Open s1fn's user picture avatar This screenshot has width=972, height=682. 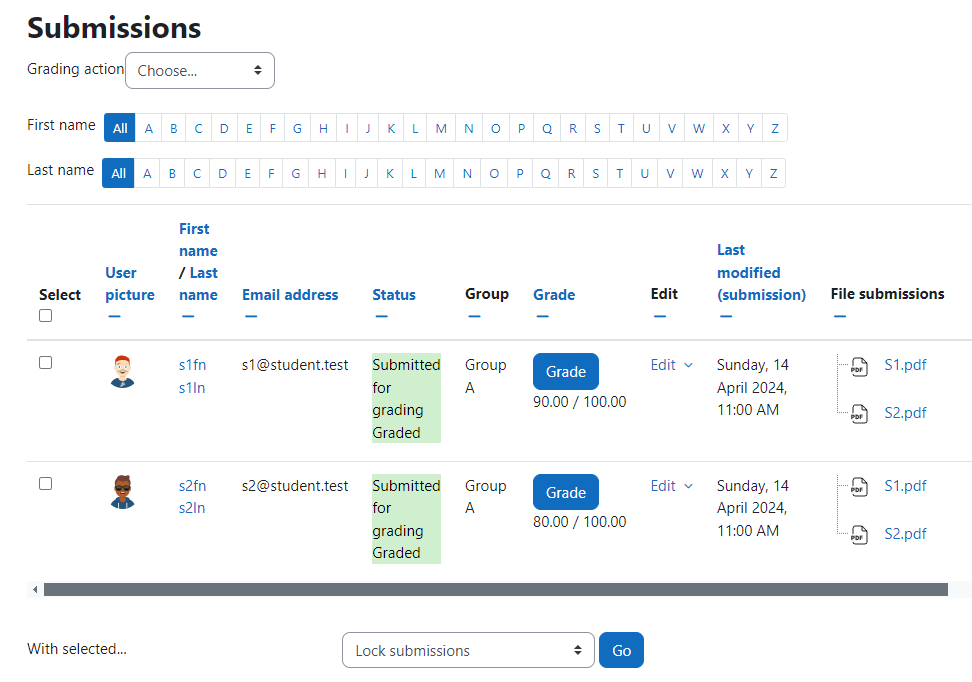pos(123,371)
